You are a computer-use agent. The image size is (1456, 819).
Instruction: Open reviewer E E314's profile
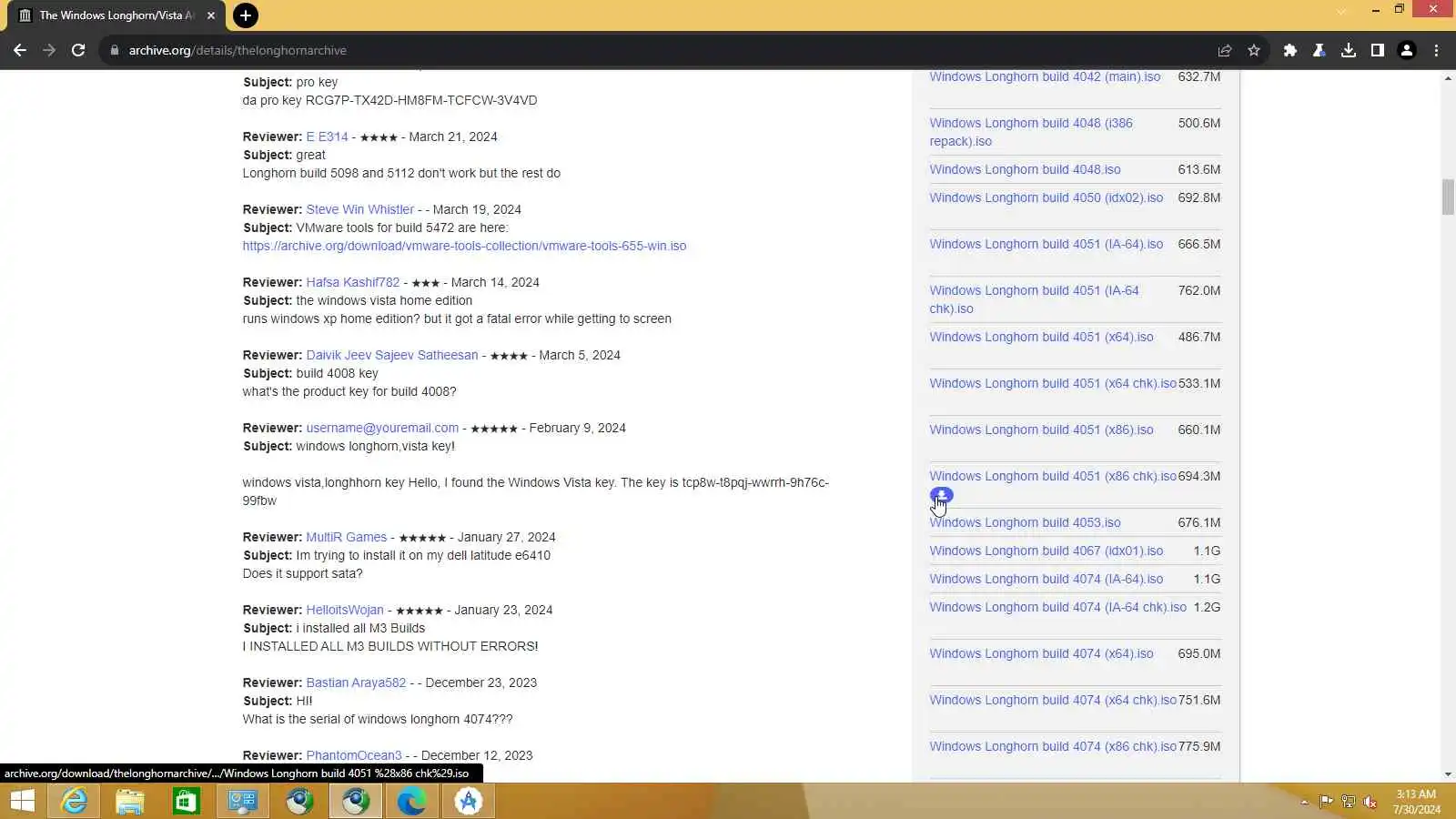[327, 136]
